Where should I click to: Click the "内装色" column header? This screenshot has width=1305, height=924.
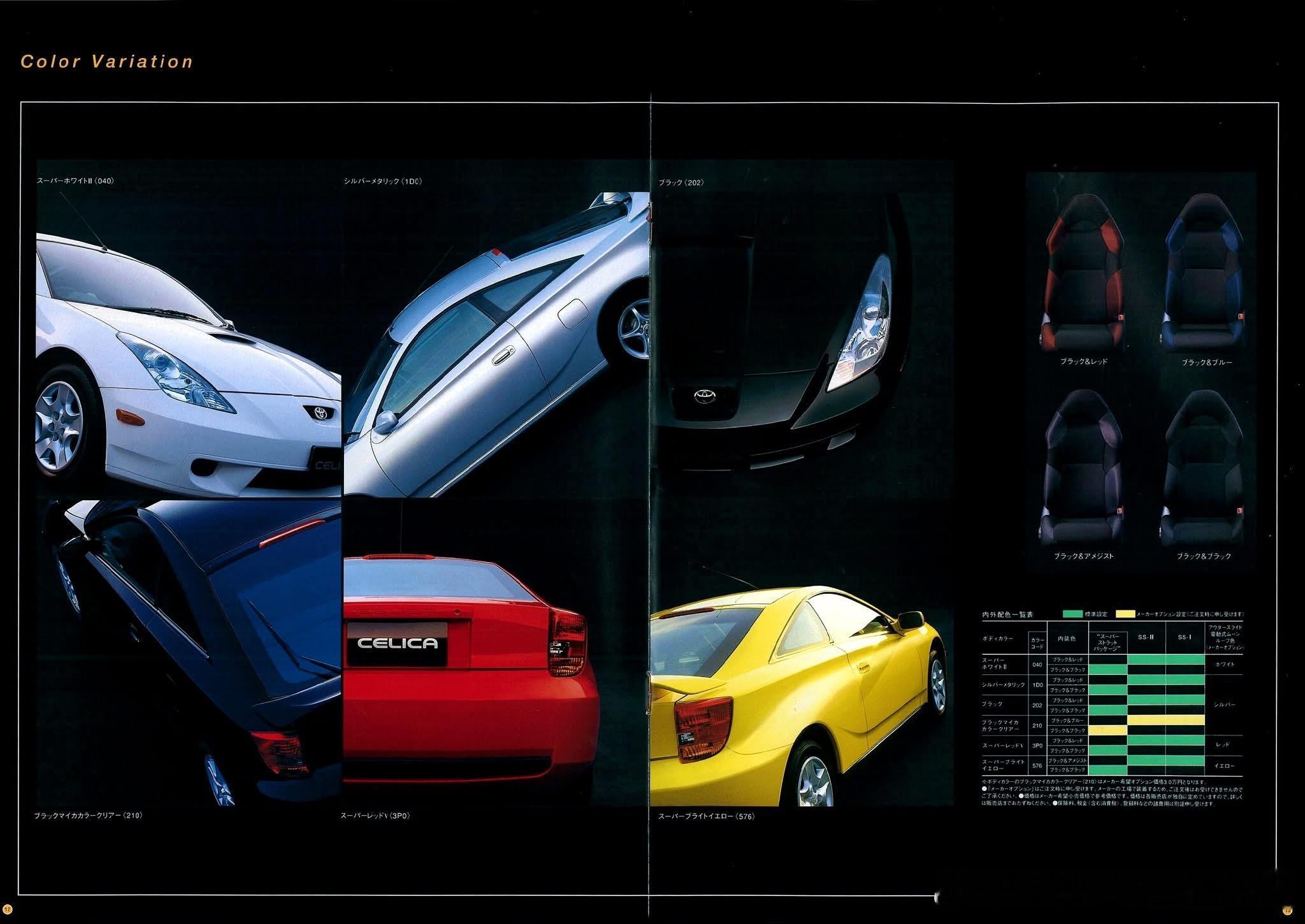pos(1067,638)
